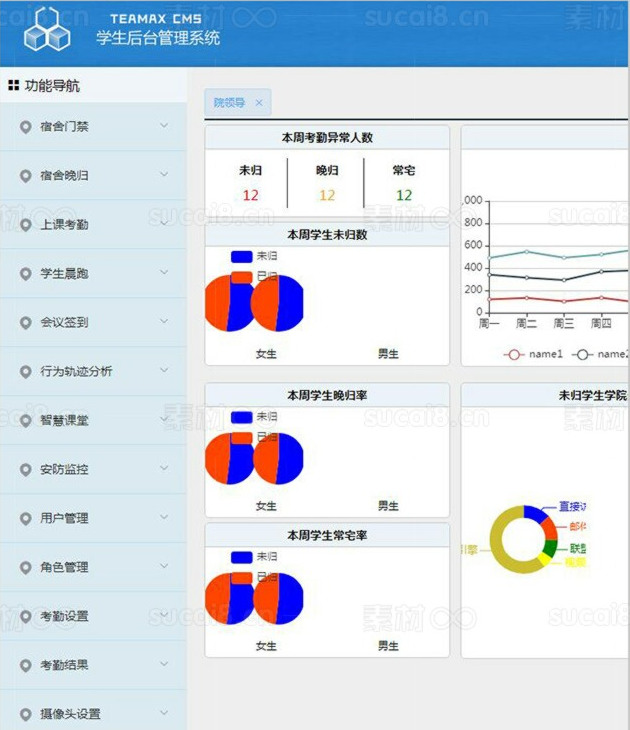Screen dimensions: 630x730
Task: Click the pin icon beside 用户管理
Action: pyautogui.click(x=26, y=519)
